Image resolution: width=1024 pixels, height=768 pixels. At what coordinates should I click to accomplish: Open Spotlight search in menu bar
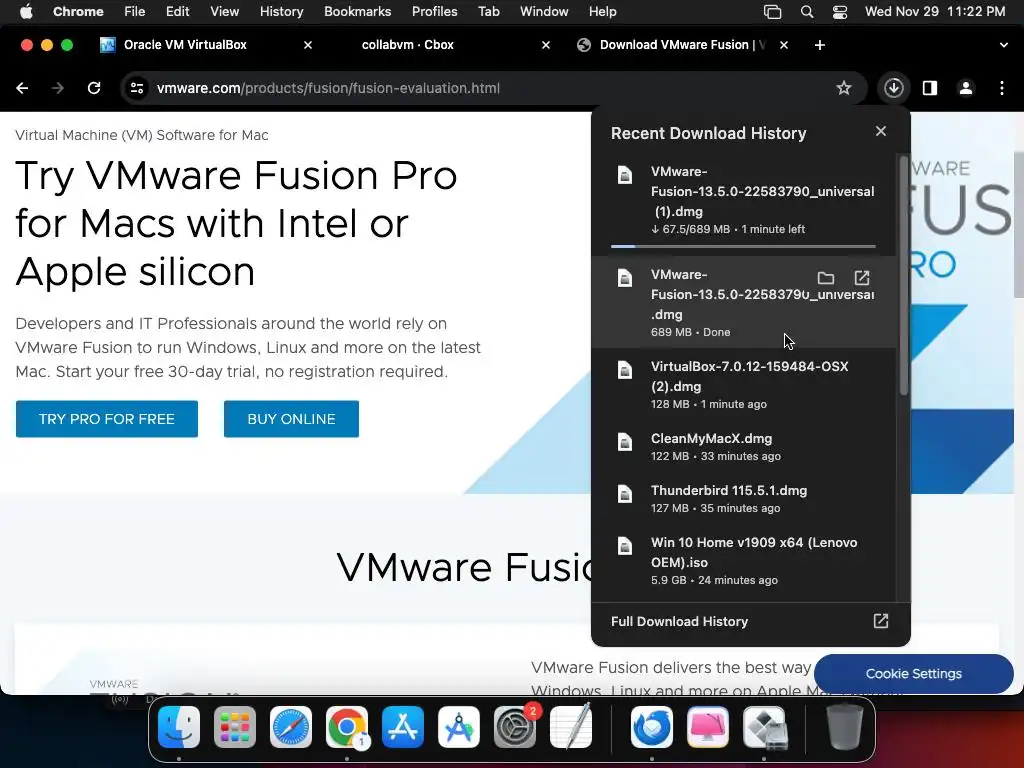point(807,12)
